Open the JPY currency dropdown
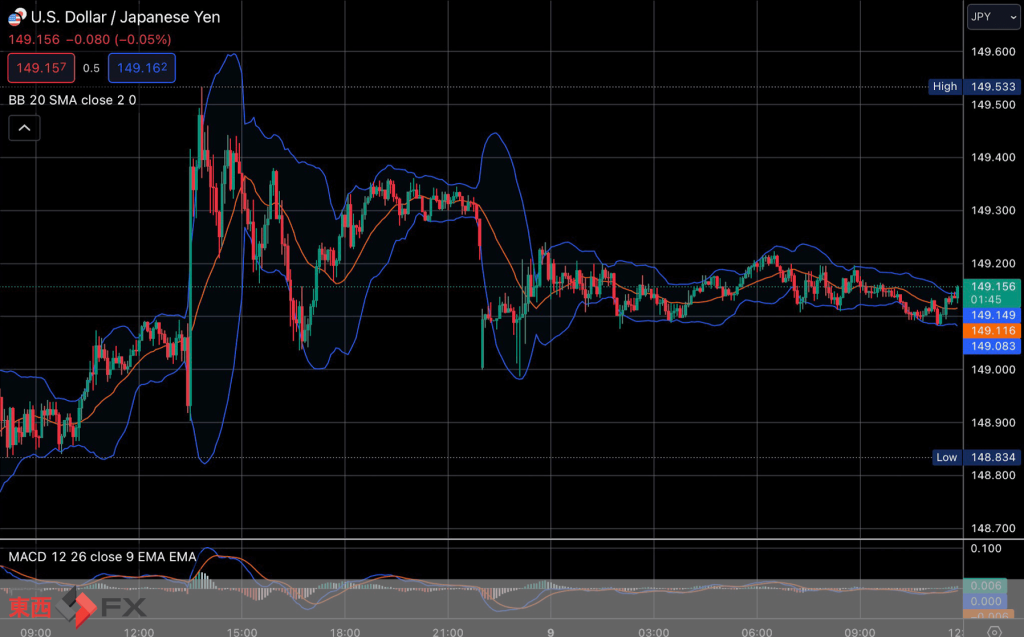The width and height of the screenshot is (1024, 637). coord(992,17)
